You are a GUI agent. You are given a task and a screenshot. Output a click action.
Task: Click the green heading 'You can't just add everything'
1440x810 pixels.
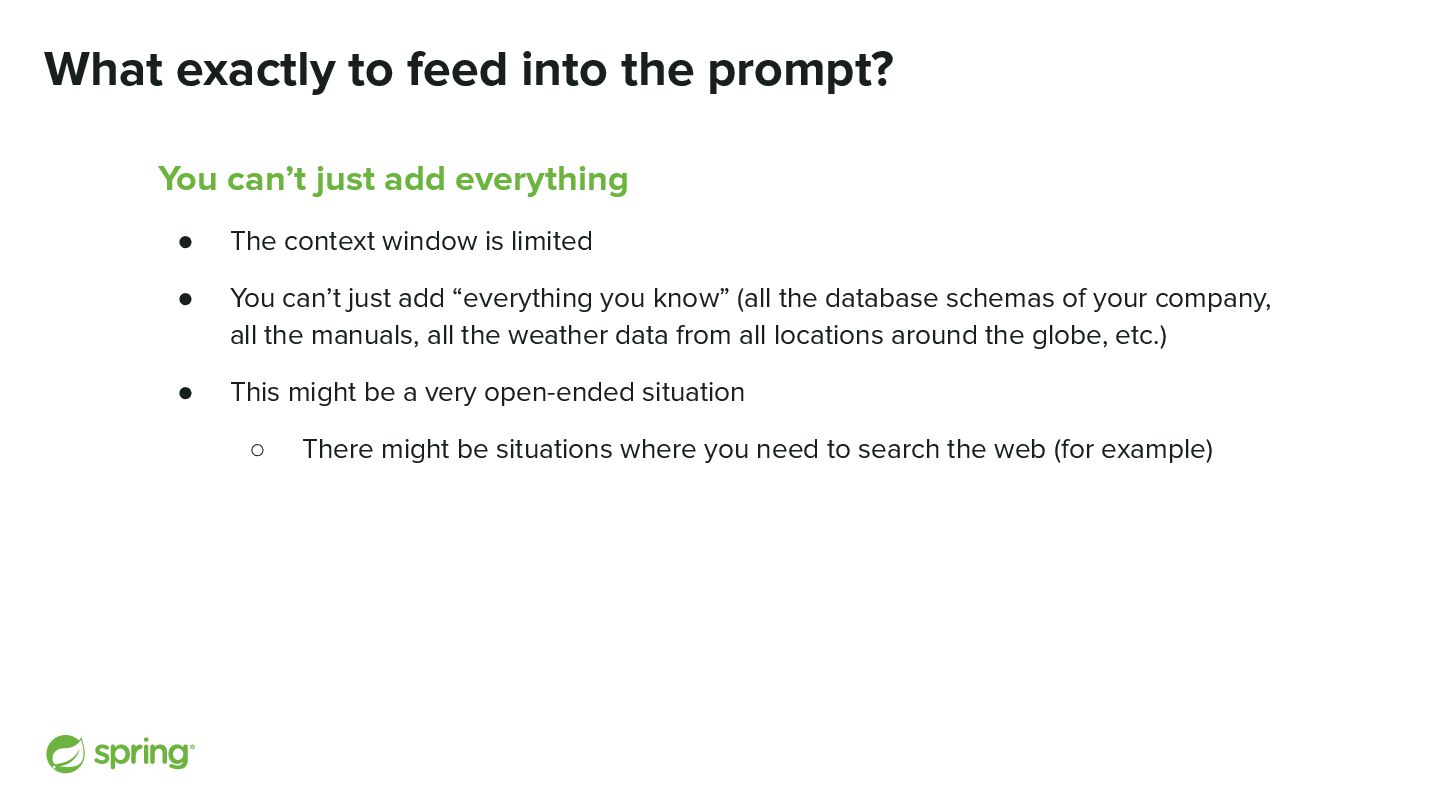point(393,179)
